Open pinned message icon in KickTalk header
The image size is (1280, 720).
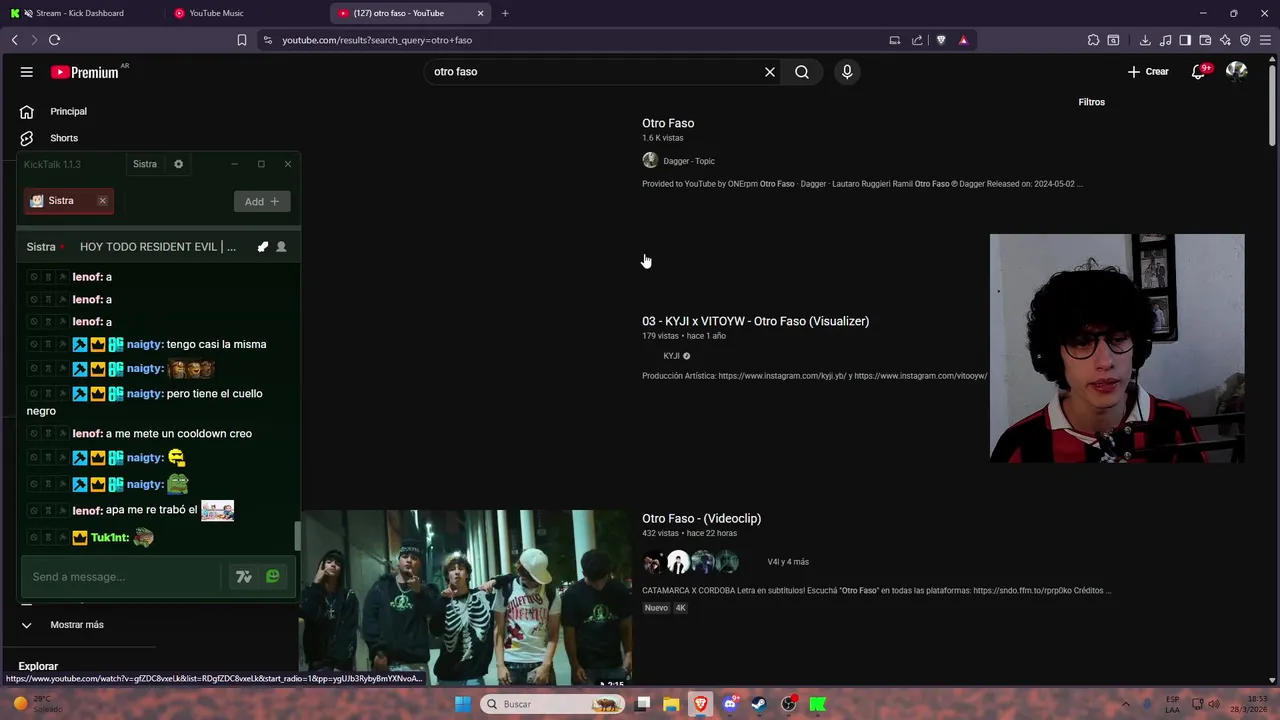tap(263, 247)
